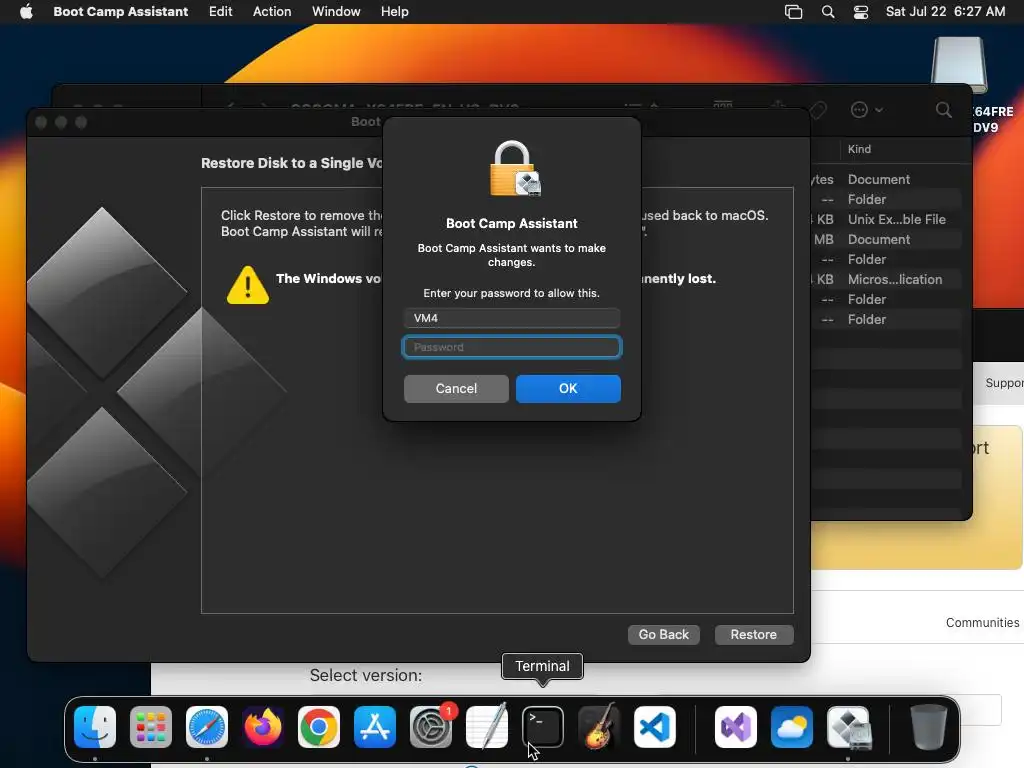
Task: Select the Micros...lication row in Finder
Action: coord(885,280)
